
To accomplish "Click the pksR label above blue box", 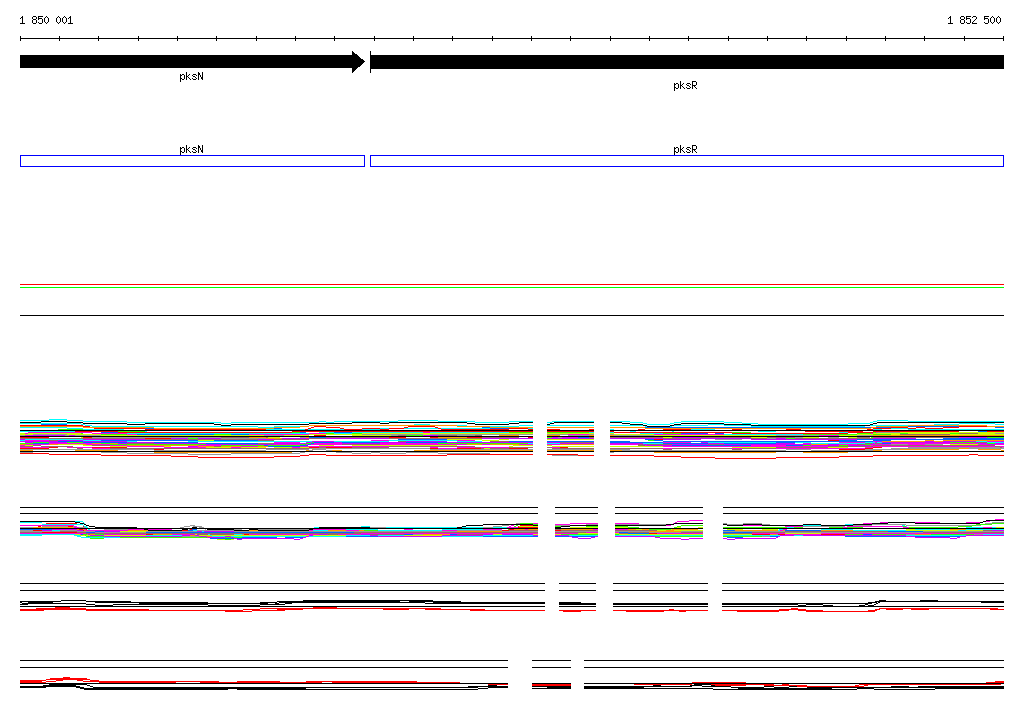I will [685, 150].
